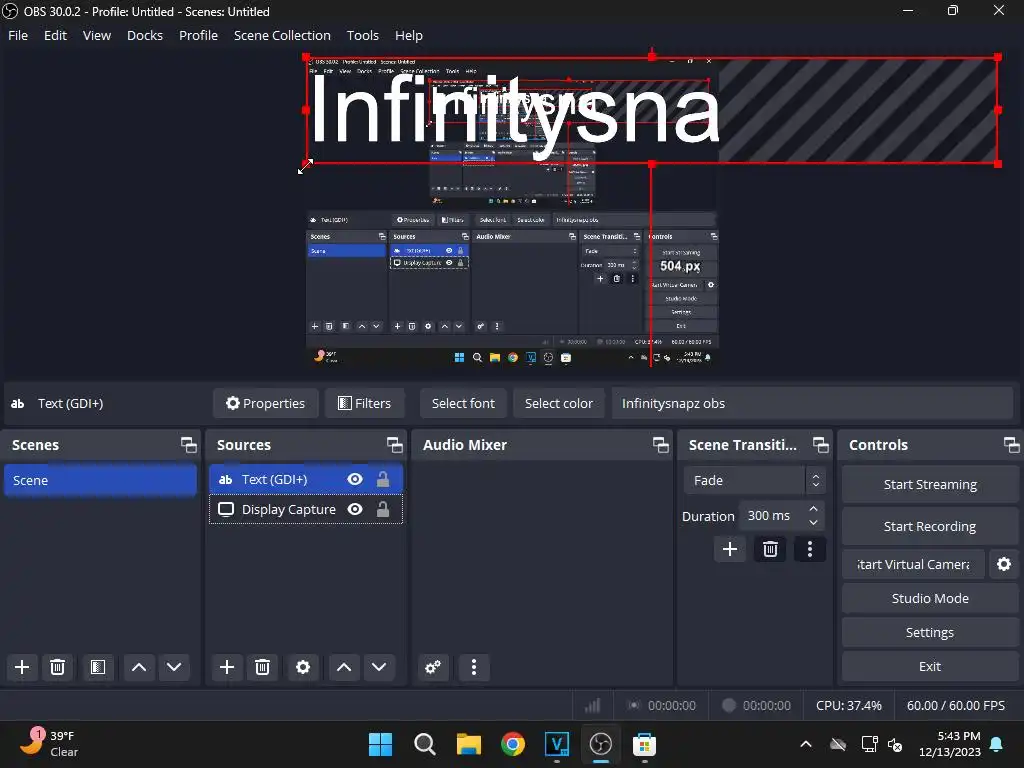Undock the Scenes panel

point(189,445)
